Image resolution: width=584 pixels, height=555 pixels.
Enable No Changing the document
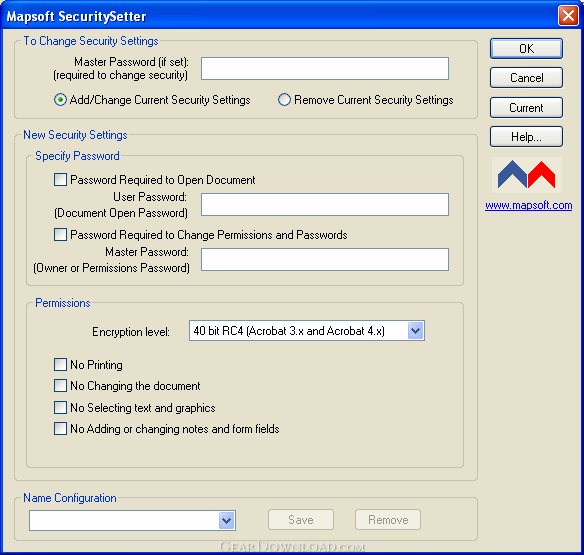pyautogui.click(x=60, y=386)
